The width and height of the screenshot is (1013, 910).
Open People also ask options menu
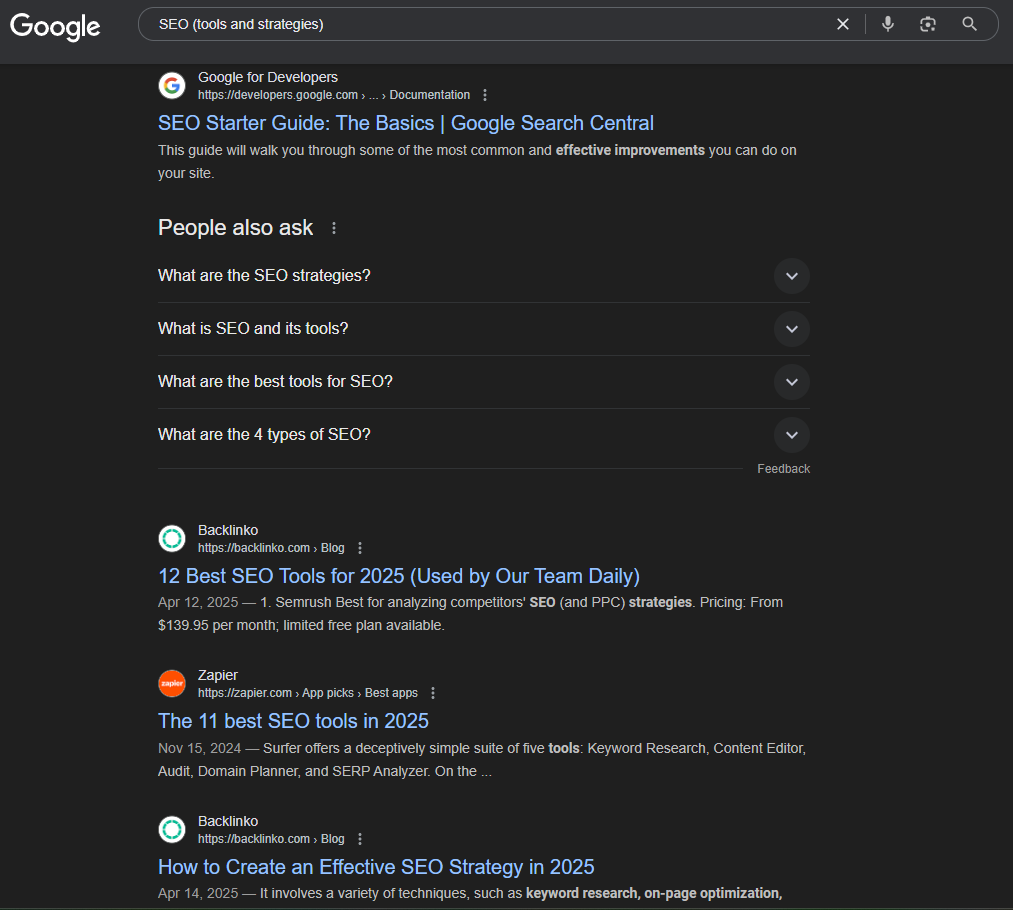[x=333, y=228]
